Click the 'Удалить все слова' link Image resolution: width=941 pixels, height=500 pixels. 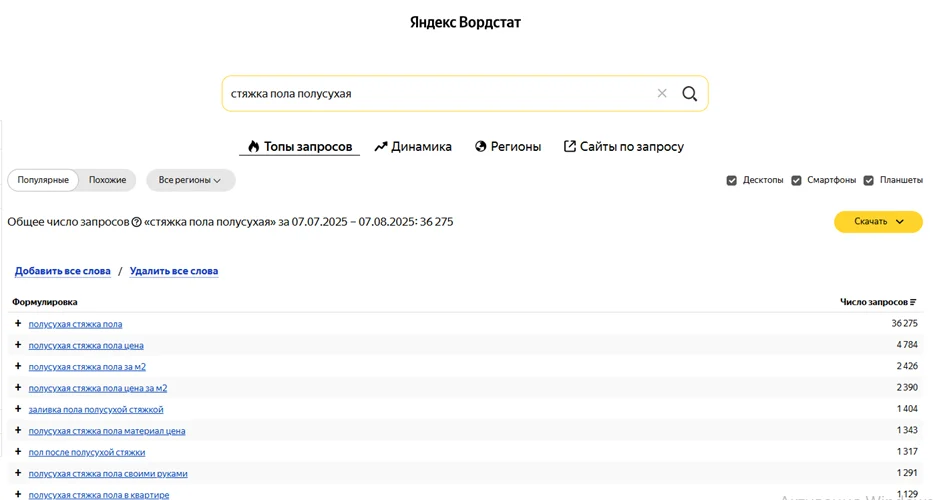click(173, 271)
